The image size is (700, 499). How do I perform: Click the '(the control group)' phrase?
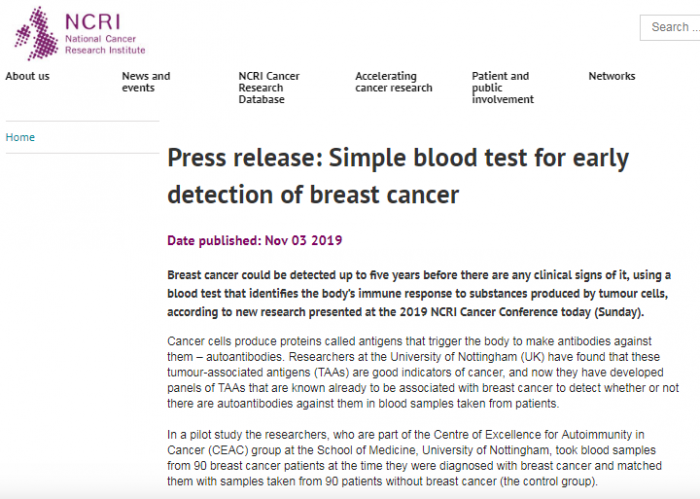pyautogui.click(x=538, y=481)
